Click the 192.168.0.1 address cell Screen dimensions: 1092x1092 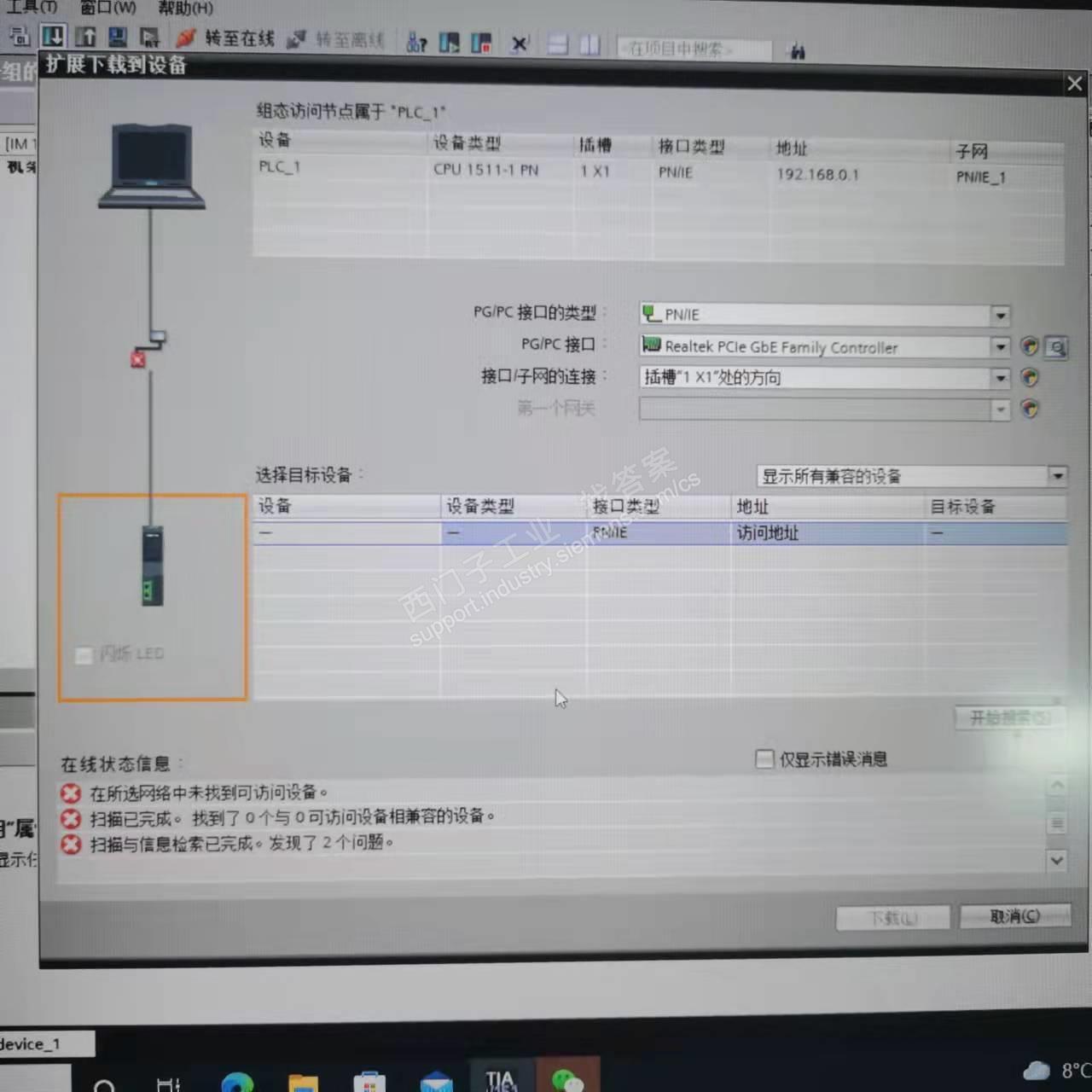[817, 174]
